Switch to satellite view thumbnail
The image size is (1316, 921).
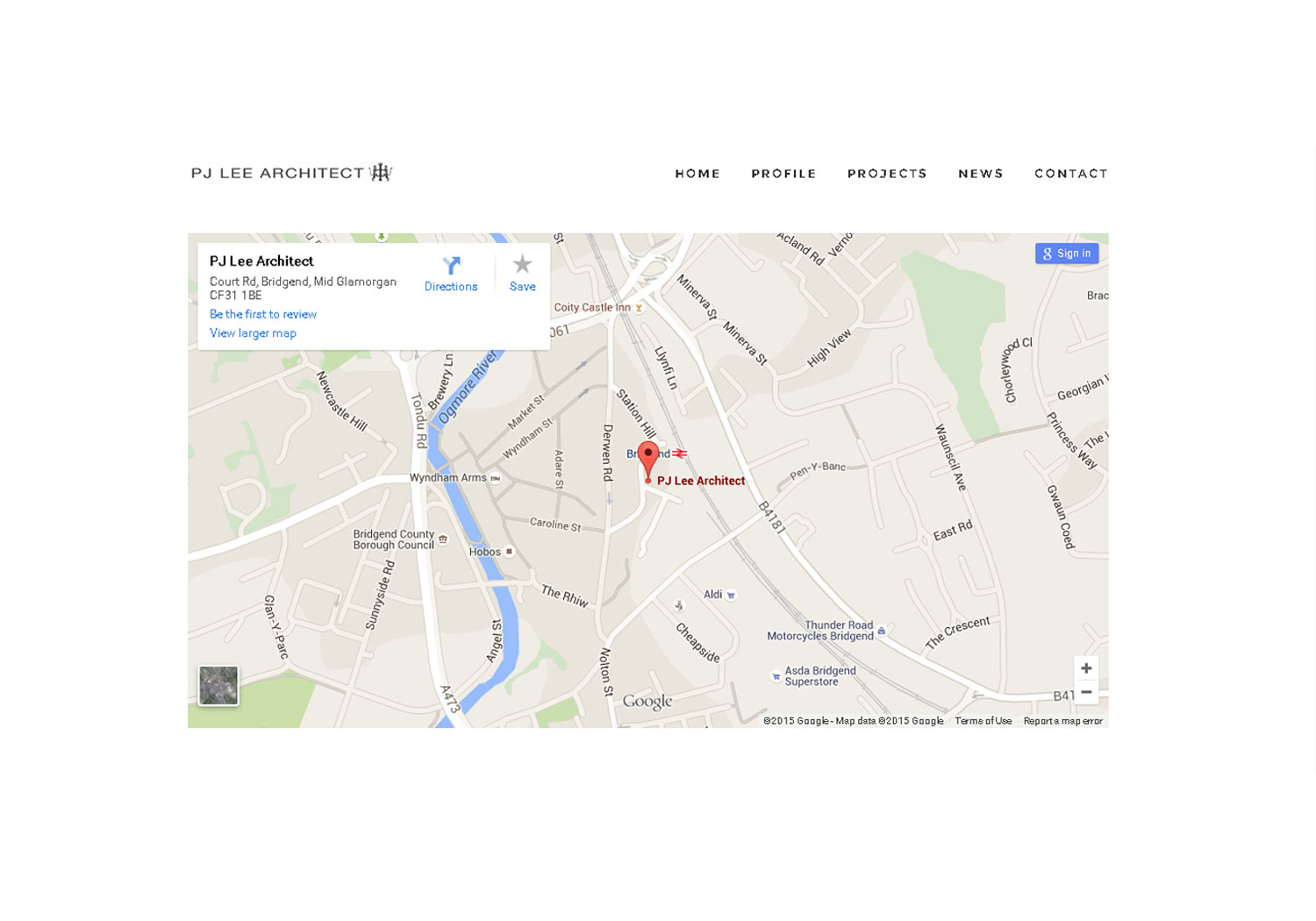pos(218,686)
